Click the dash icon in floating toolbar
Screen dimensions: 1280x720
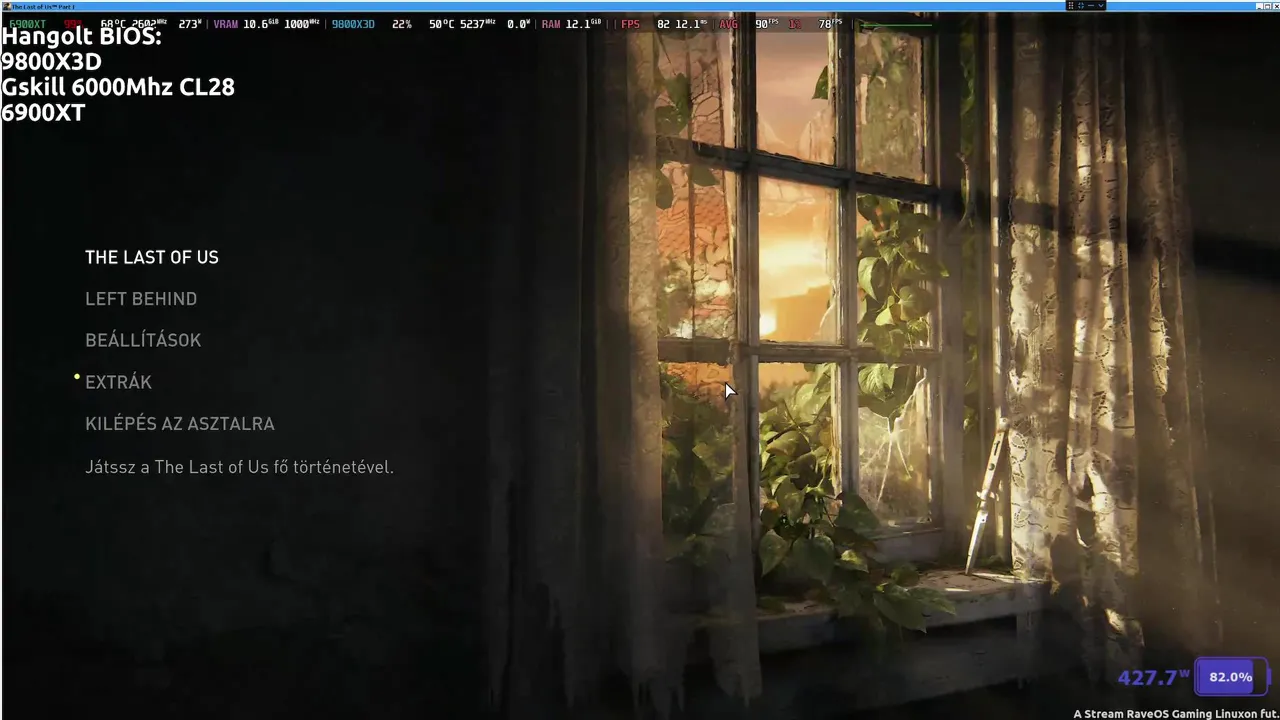(x=1091, y=5)
